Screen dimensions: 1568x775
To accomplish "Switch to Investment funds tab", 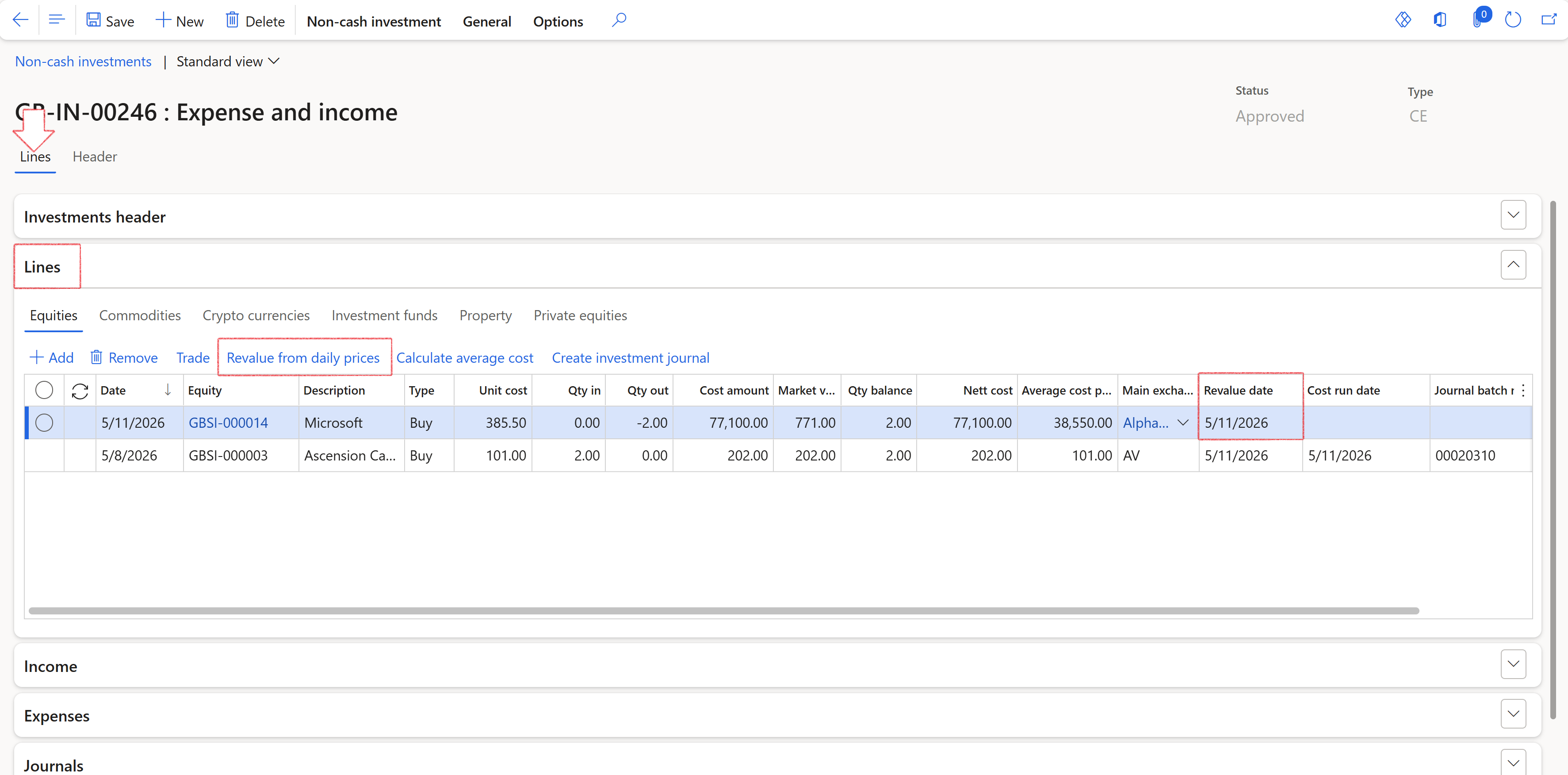I will [x=384, y=315].
